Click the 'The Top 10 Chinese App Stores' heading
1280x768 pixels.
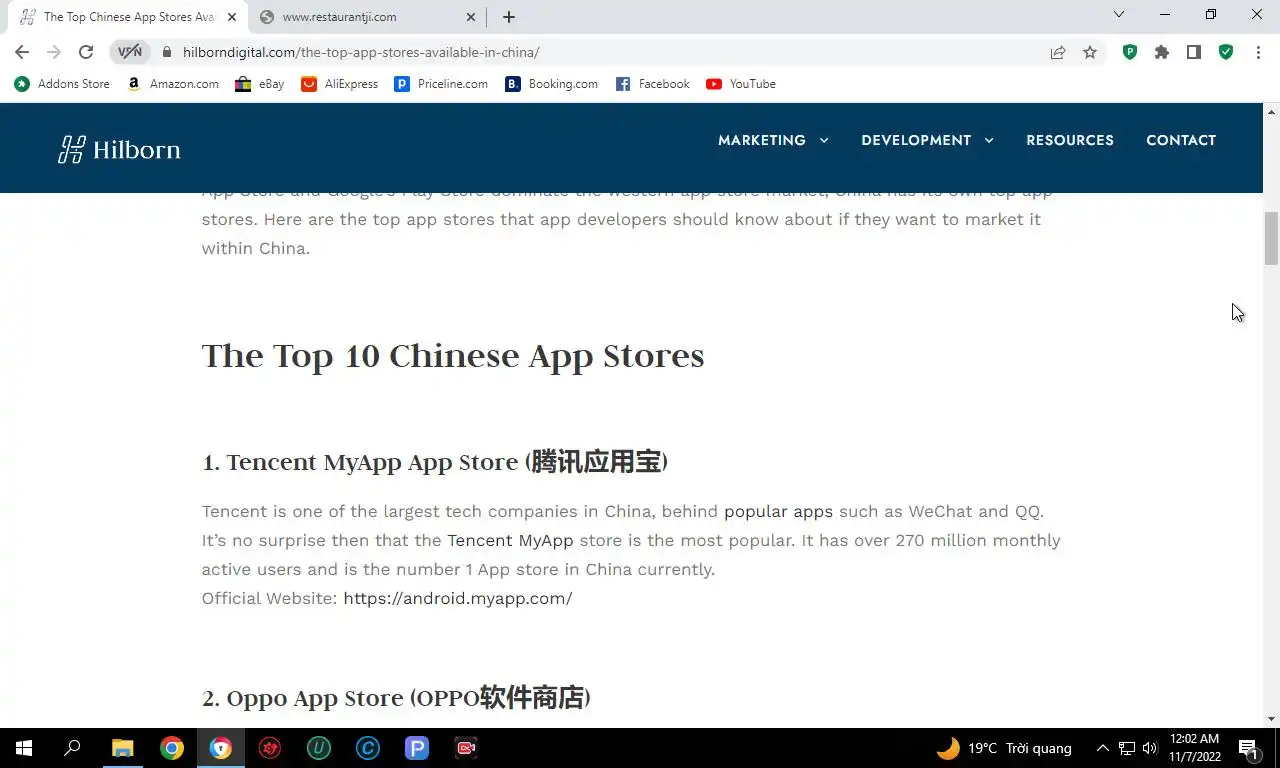[453, 356]
